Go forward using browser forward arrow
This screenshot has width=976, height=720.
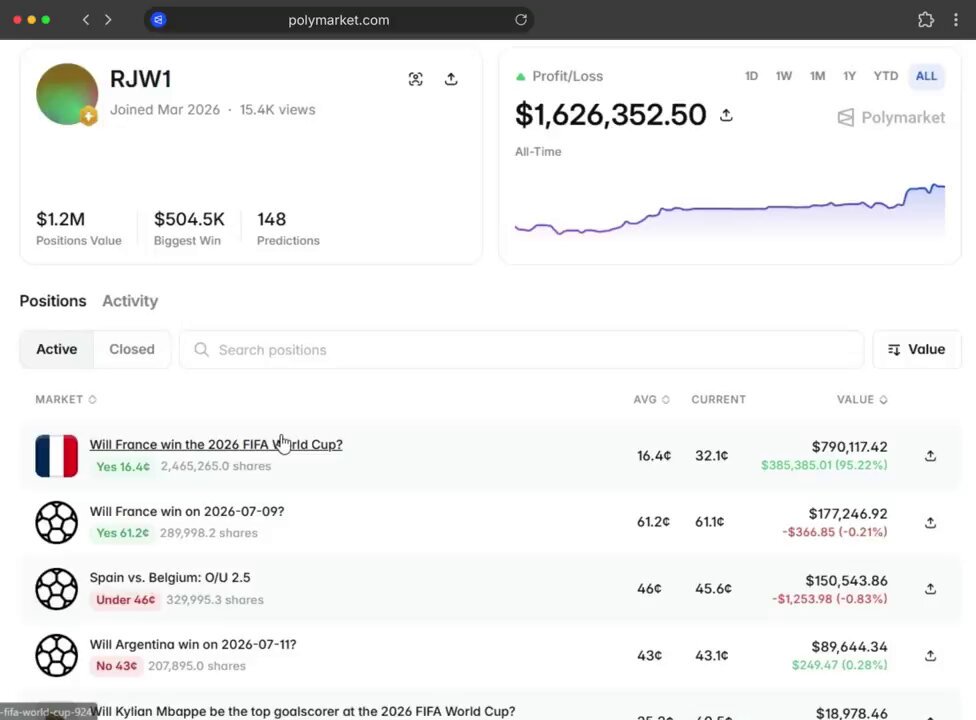point(108,20)
